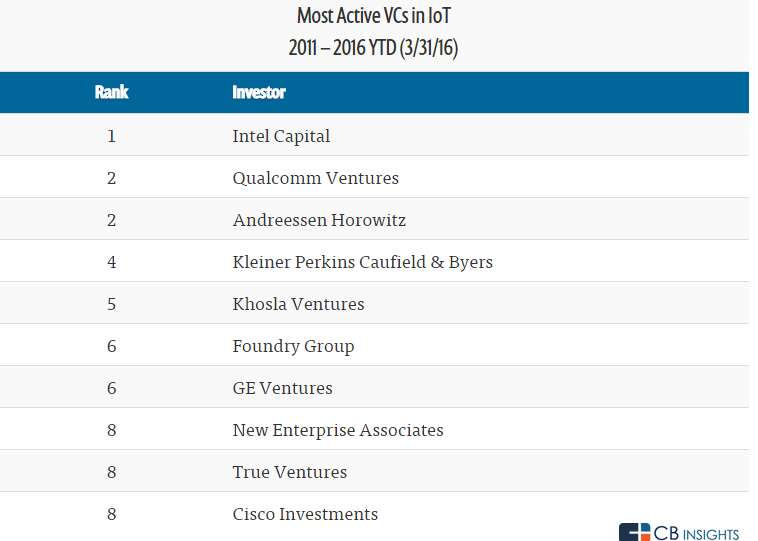Click rank number 5 cell
The image size is (758, 541).
(111, 304)
